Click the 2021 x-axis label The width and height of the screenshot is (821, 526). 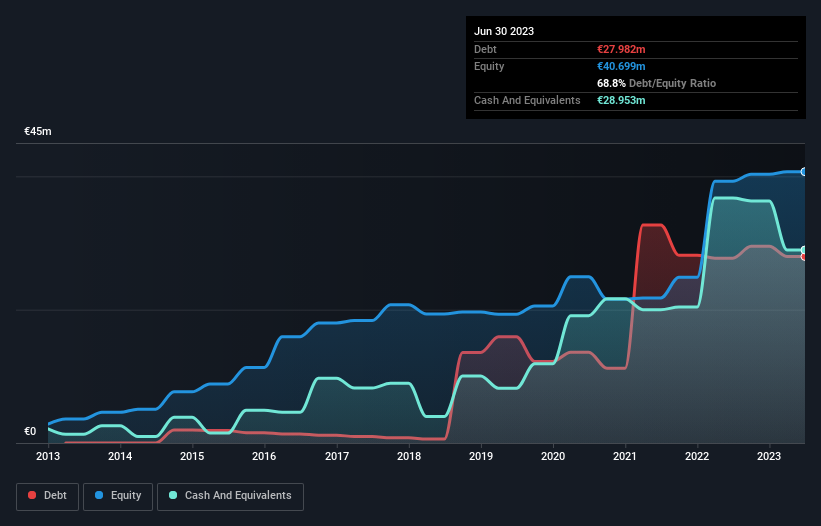click(x=625, y=456)
